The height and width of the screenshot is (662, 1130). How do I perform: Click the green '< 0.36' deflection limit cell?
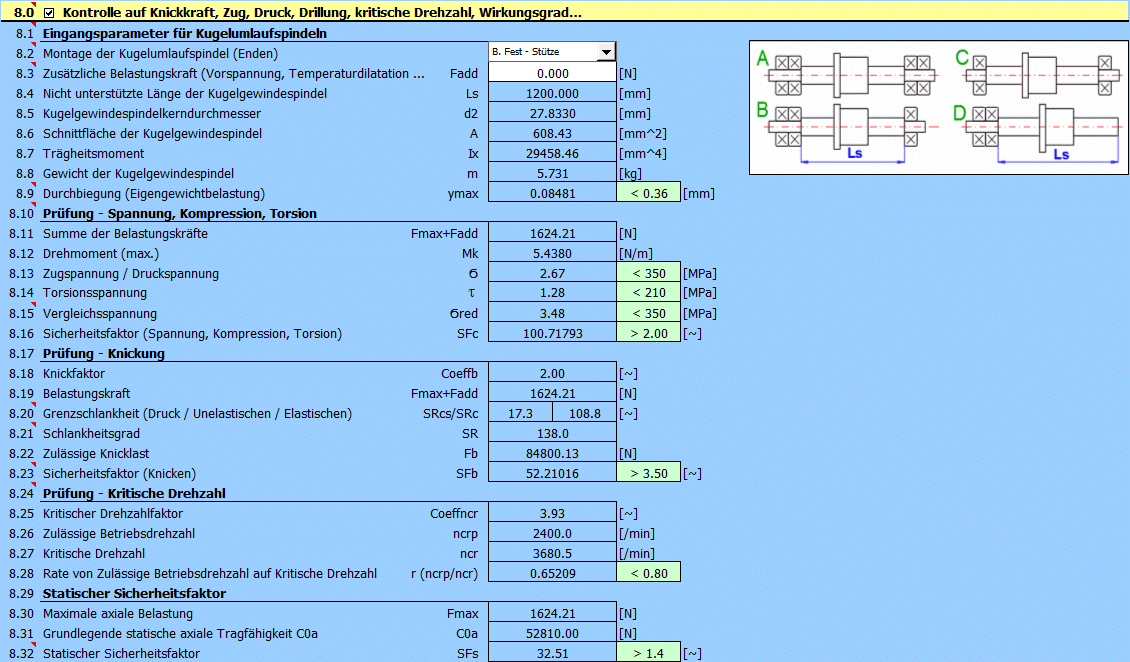pos(648,193)
